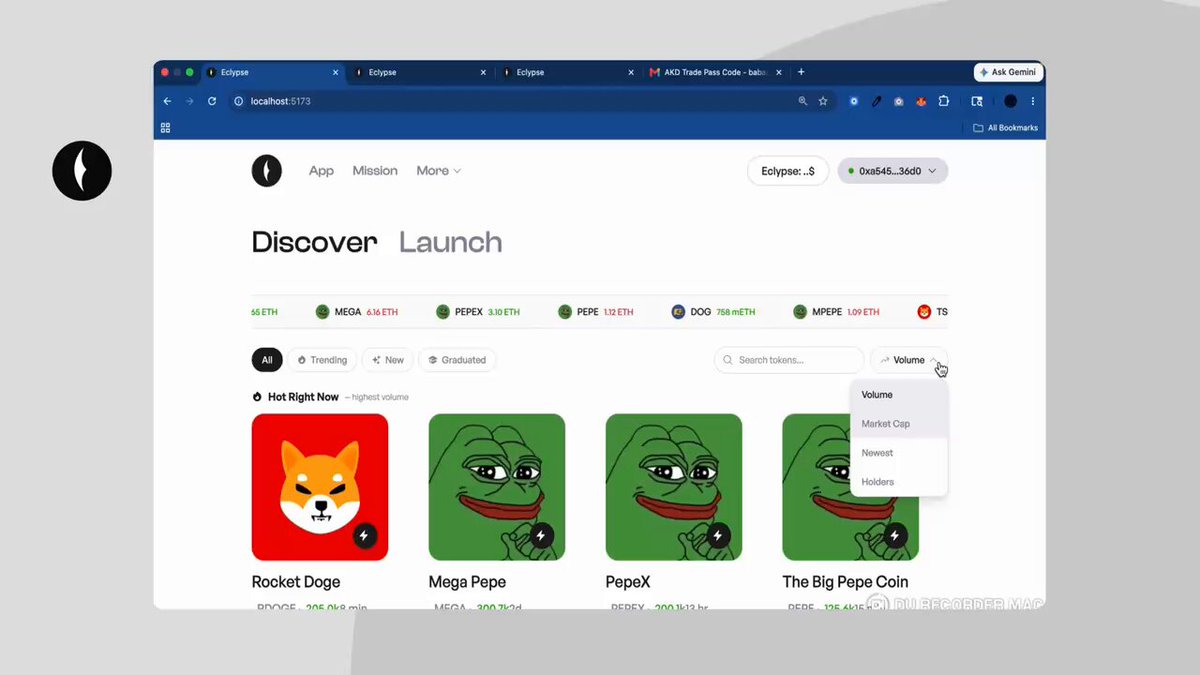1200x675 pixels.
Task: Open the App nav link
Action: [x=321, y=171]
